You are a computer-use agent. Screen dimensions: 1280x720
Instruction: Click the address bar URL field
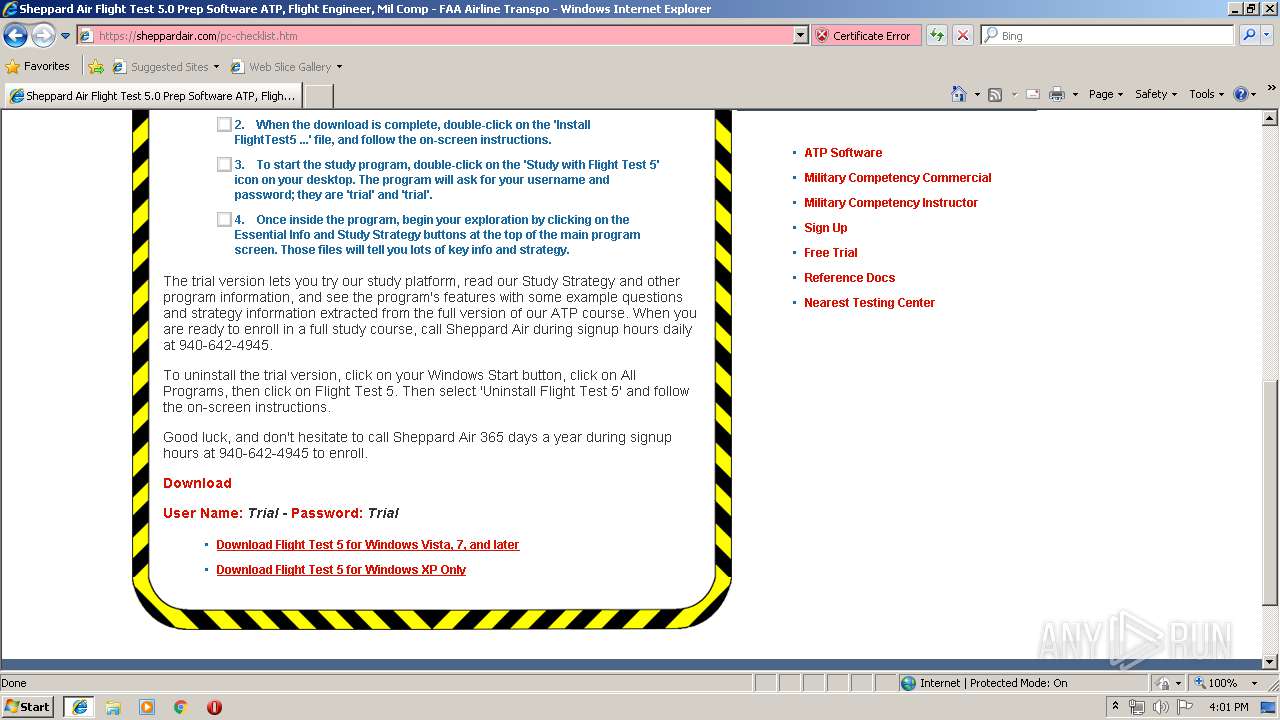click(x=435, y=36)
